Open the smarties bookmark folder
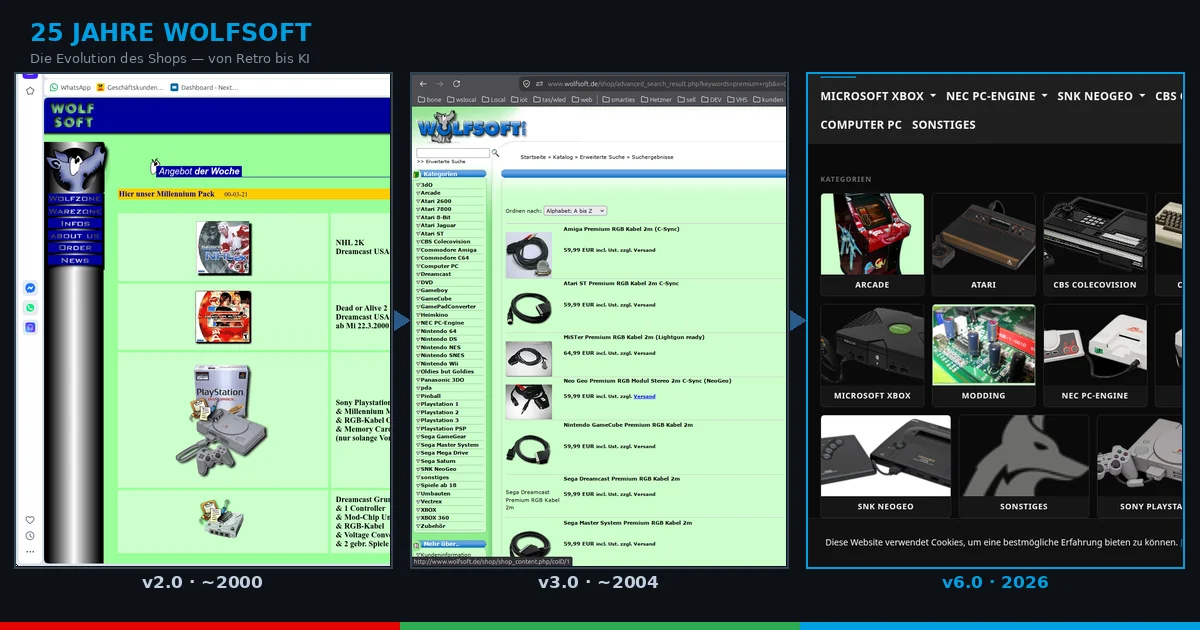The image size is (1200, 630). (x=618, y=100)
